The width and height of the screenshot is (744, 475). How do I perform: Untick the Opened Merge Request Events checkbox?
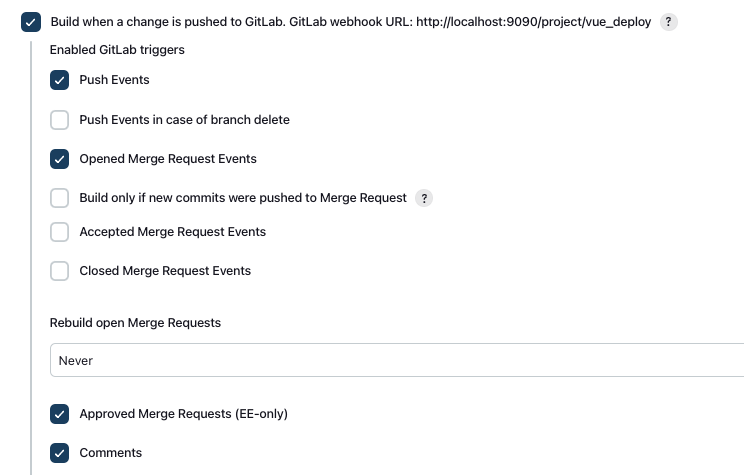60,159
